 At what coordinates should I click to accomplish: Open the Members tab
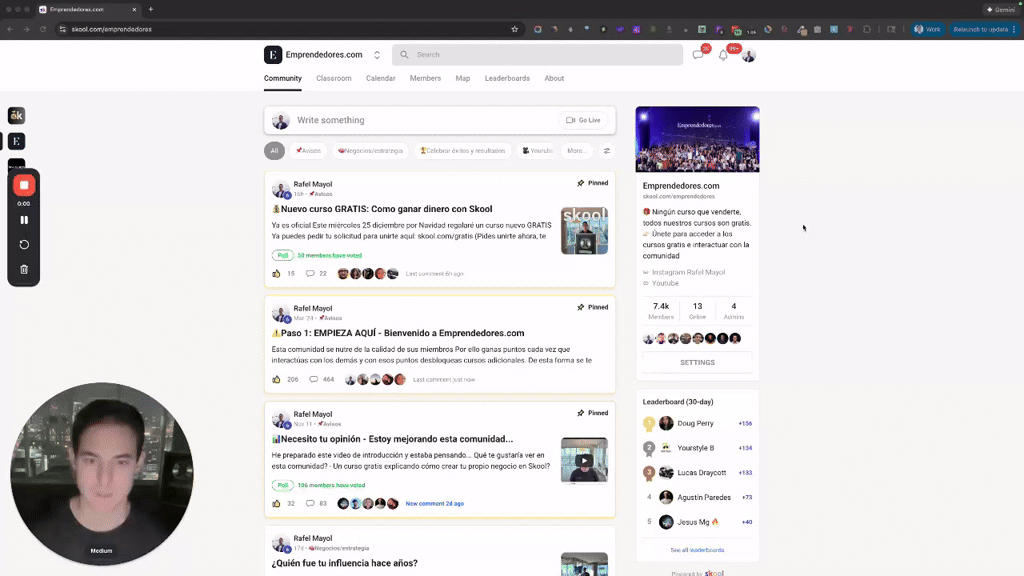pos(425,78)
